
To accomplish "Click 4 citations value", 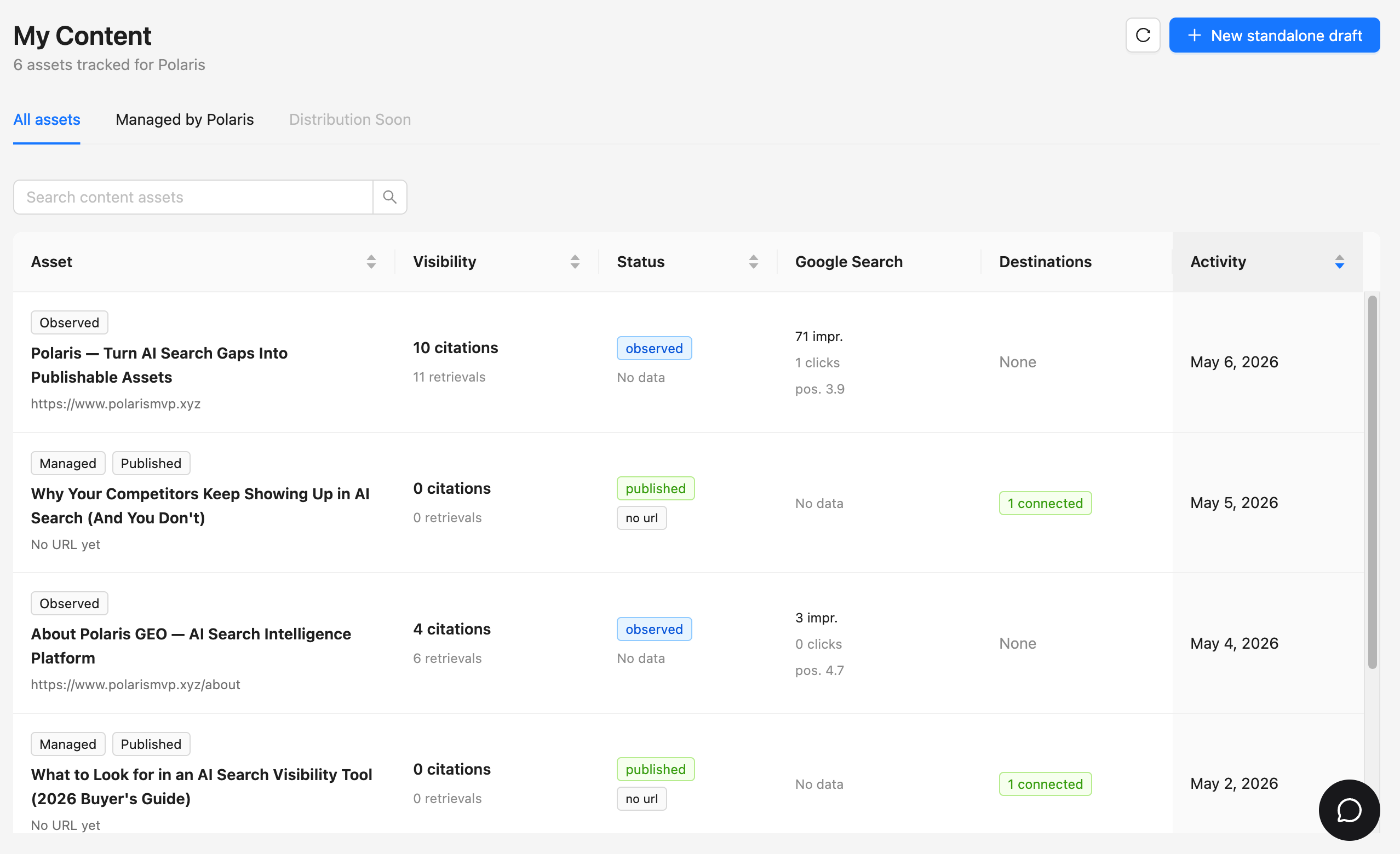I will (x=452, y=629).
